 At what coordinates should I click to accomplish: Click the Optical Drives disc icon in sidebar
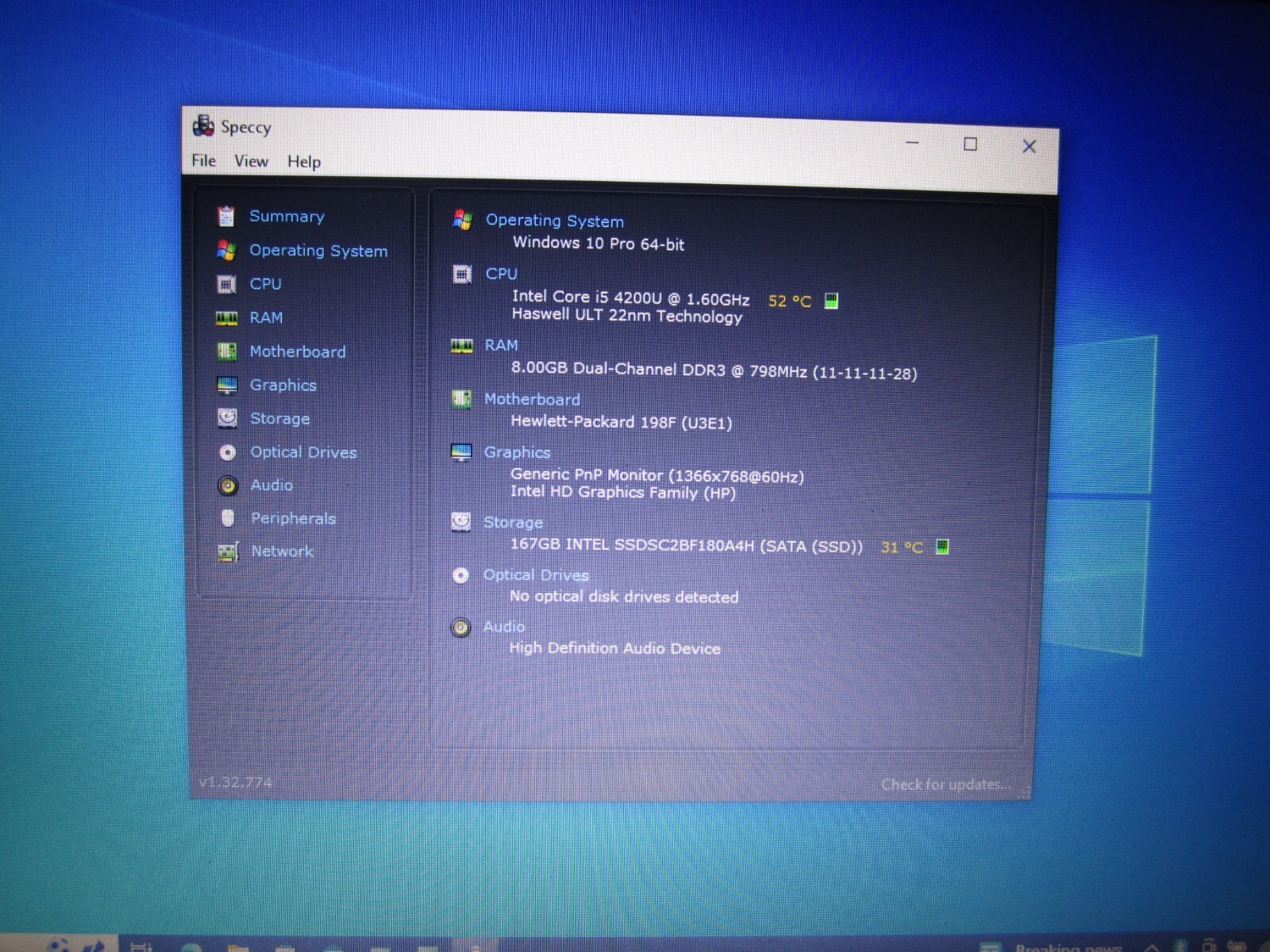coord(228,452)
